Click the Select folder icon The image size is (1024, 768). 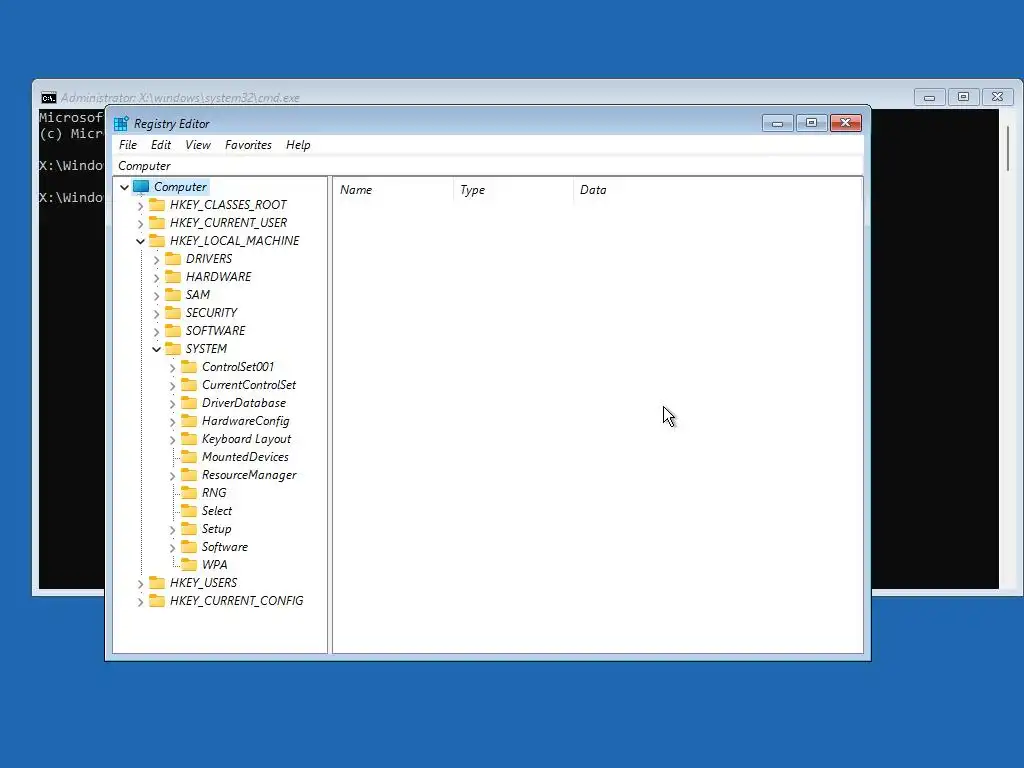tap(189, 511)
